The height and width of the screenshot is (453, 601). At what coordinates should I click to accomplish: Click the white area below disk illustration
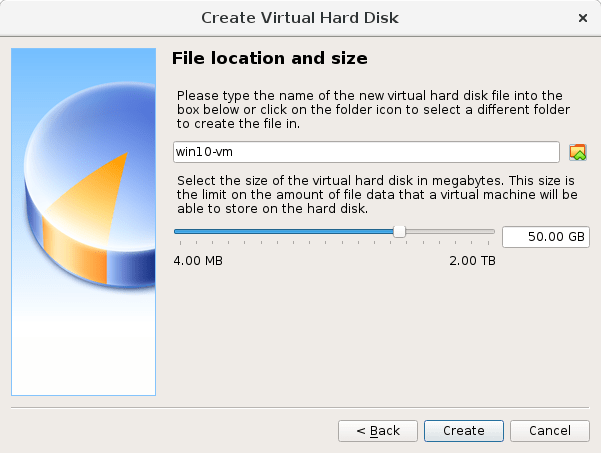(84, 345)
